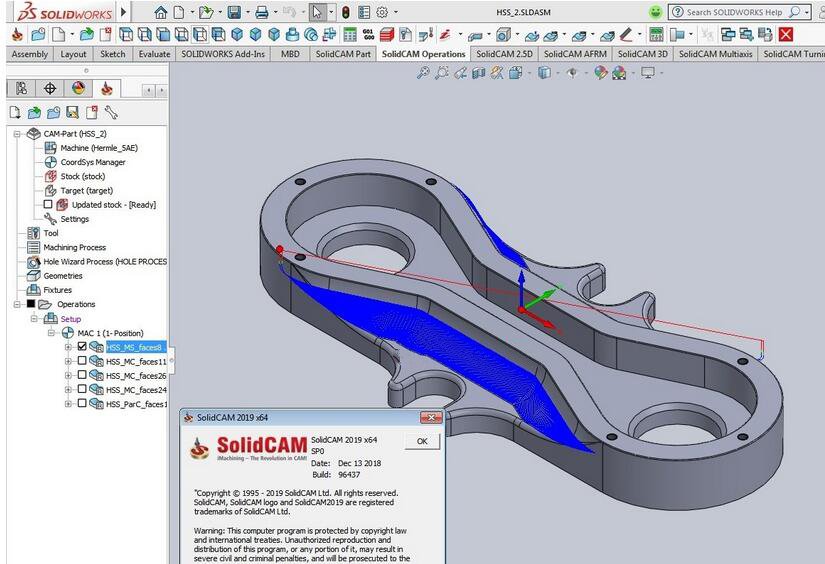Collapse the Operations tree node
Screen dimensions: 825x564
tap(17, 304)
